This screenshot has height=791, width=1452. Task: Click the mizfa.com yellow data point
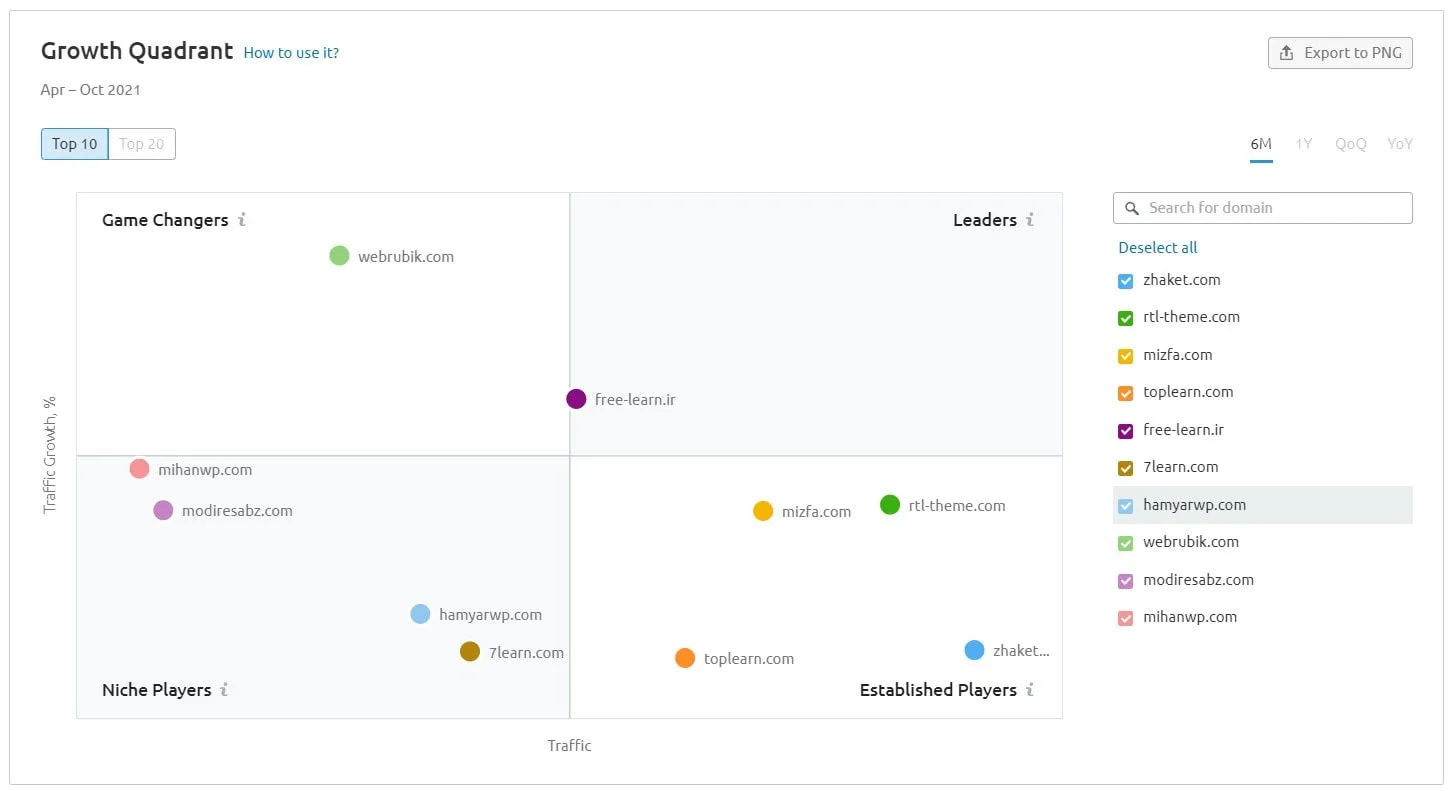(763, 511)
